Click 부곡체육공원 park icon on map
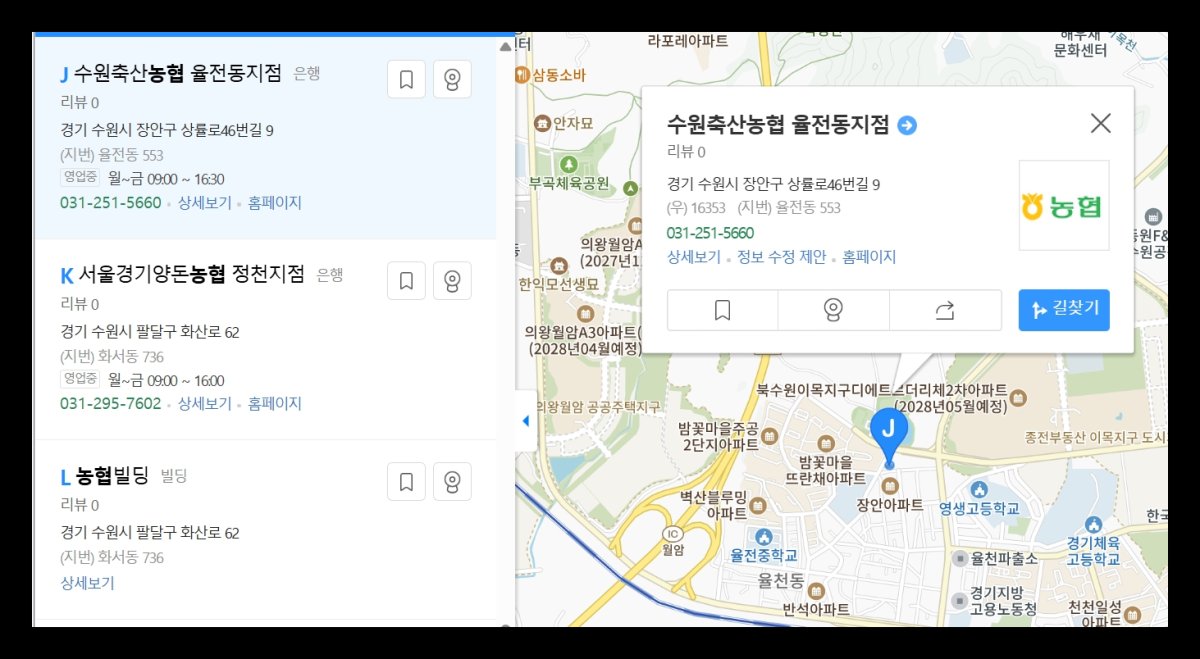This screenshot has width=1200, height=659. pos(568,164)
